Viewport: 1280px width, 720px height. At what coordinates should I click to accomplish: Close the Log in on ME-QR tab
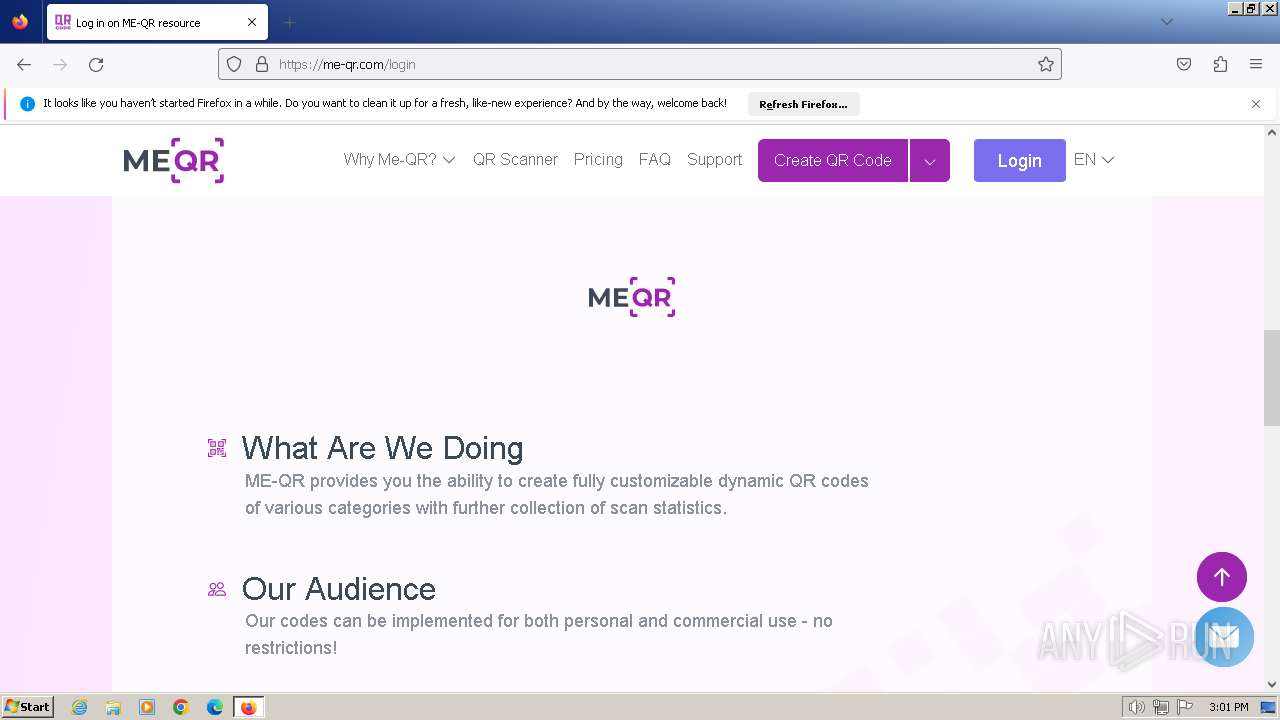click(x=252, y=22)
